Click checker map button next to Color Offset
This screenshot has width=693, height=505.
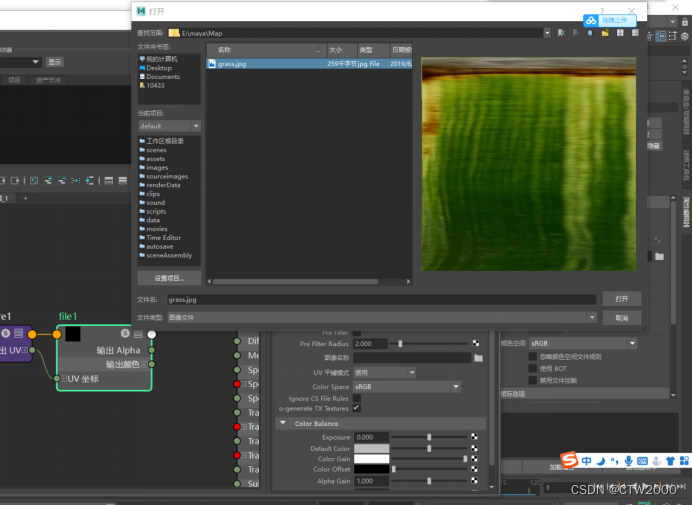[x=474, y=469]
